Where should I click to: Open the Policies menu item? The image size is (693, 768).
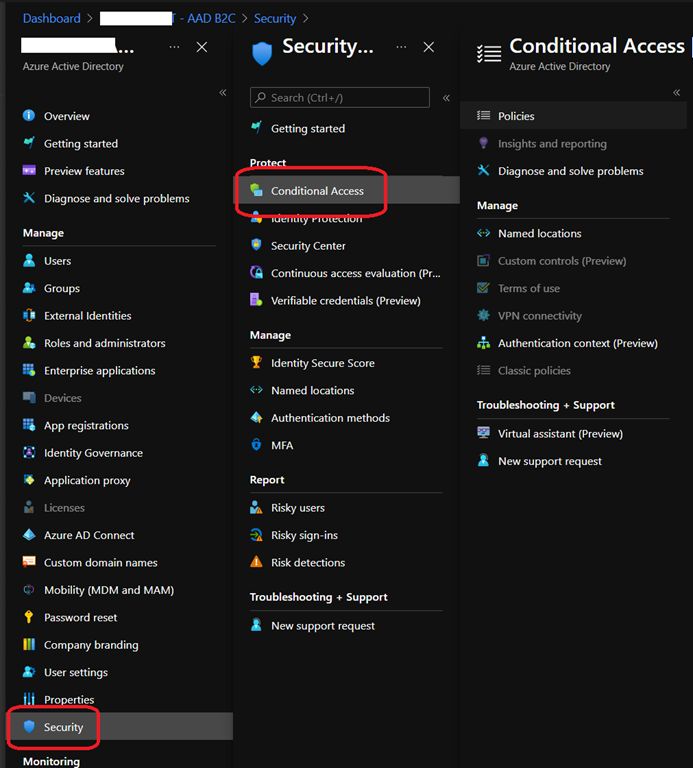click(516, 116)
